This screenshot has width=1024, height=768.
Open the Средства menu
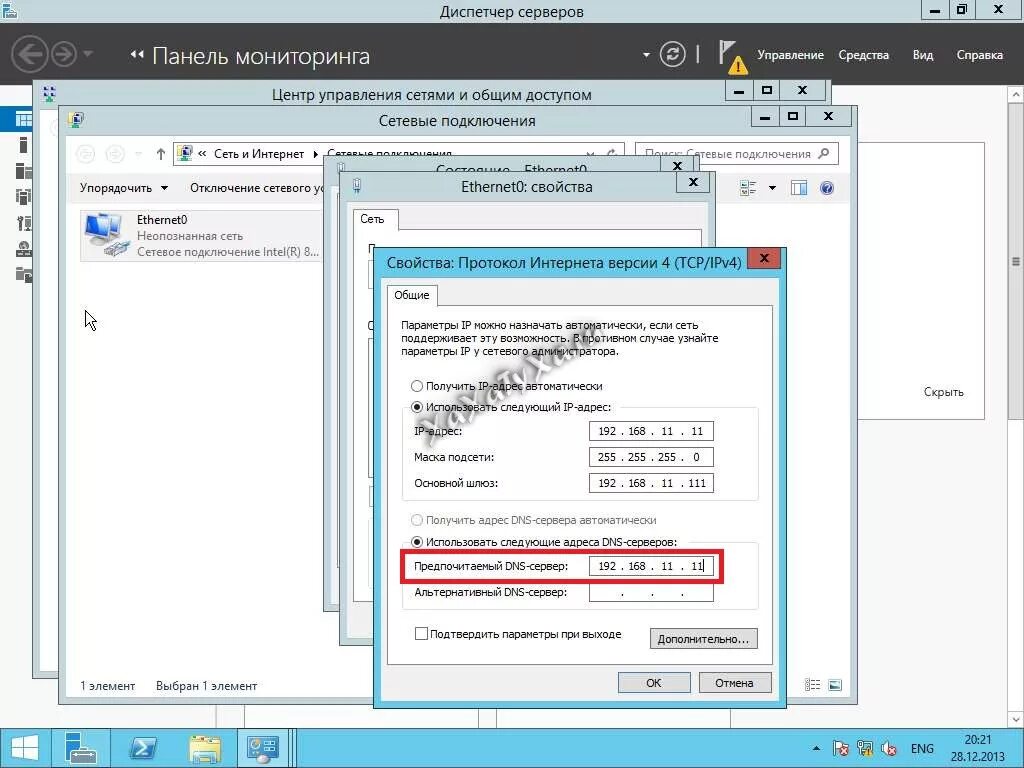pyautogui.click(x=863, y=55)
